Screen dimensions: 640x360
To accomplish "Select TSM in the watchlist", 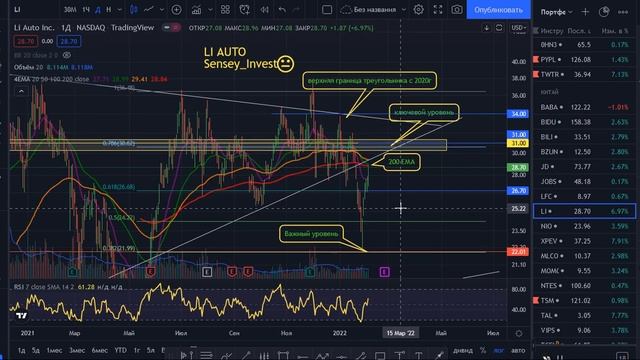I will tap(584, 300).
